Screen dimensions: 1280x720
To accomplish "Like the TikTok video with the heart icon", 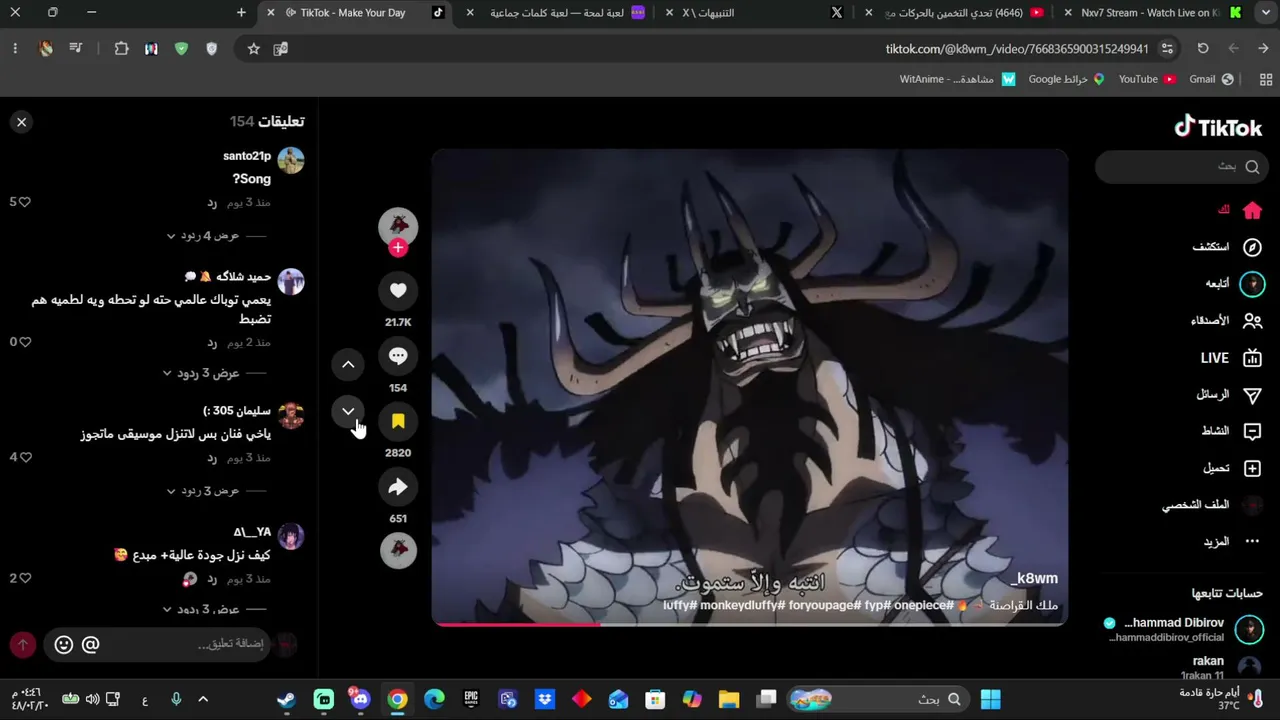I will point(398,290).
